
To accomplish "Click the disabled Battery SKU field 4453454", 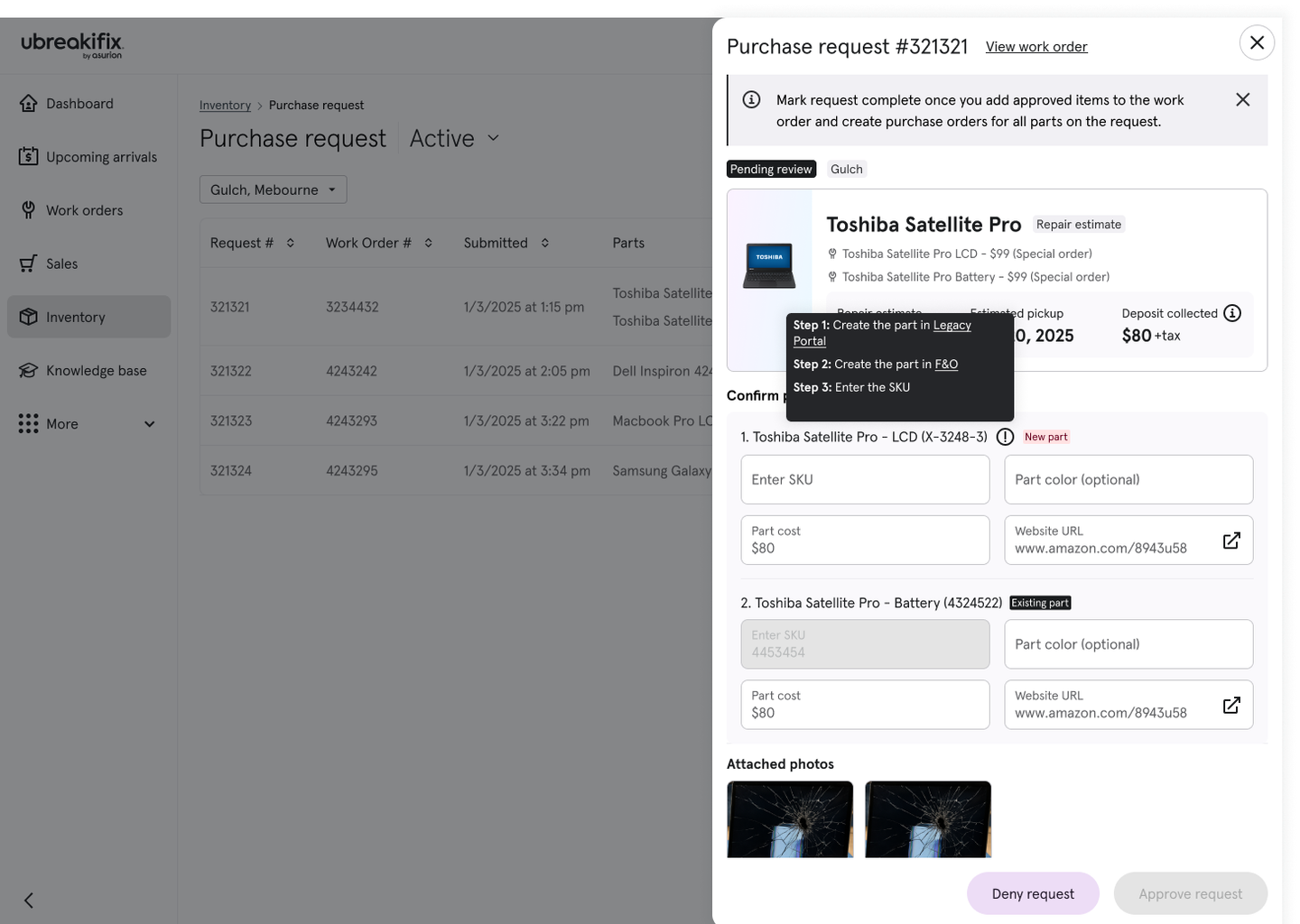I will point(865,643).
